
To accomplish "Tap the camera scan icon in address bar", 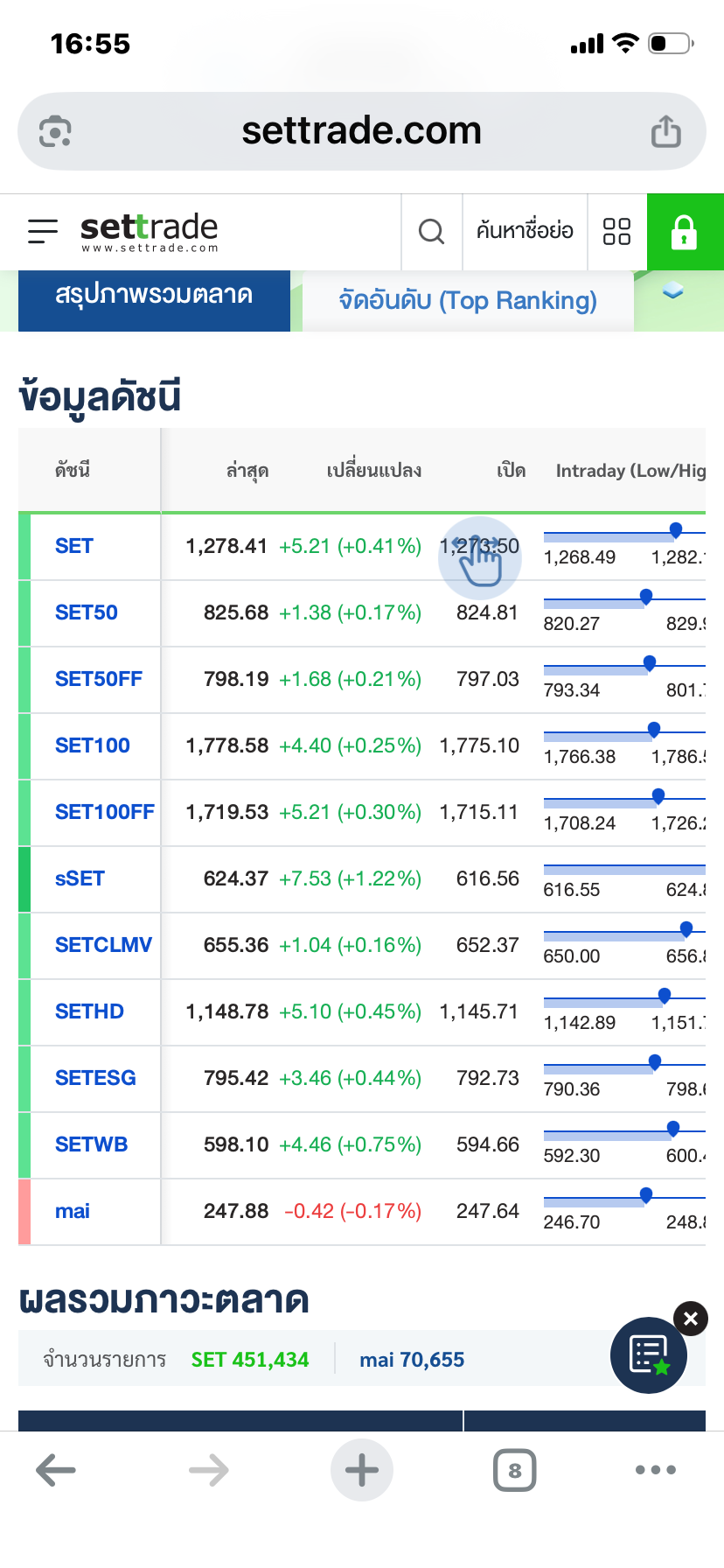I will tap(55, 131).
